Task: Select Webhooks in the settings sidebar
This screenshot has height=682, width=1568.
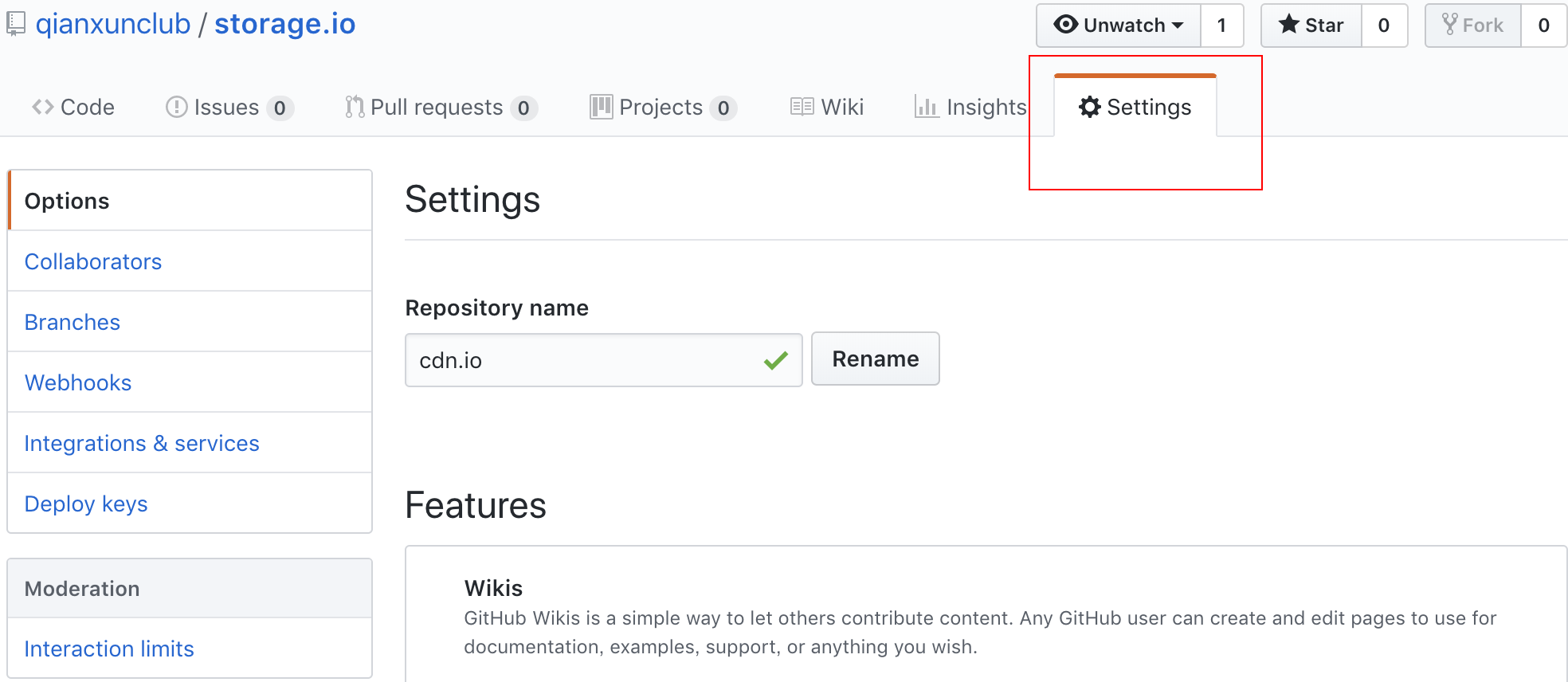Action: click(x=78, y=382)
